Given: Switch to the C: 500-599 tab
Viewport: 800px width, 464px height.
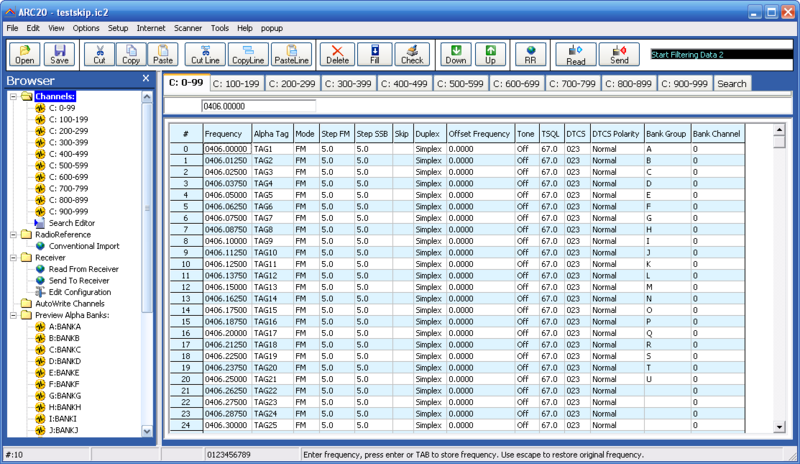Looking at the screenshot, I should pos(460,84).
